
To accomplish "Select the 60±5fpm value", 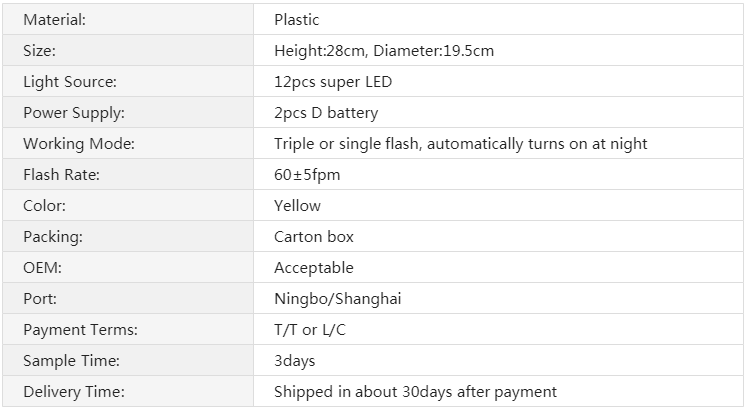I will 307,175.
